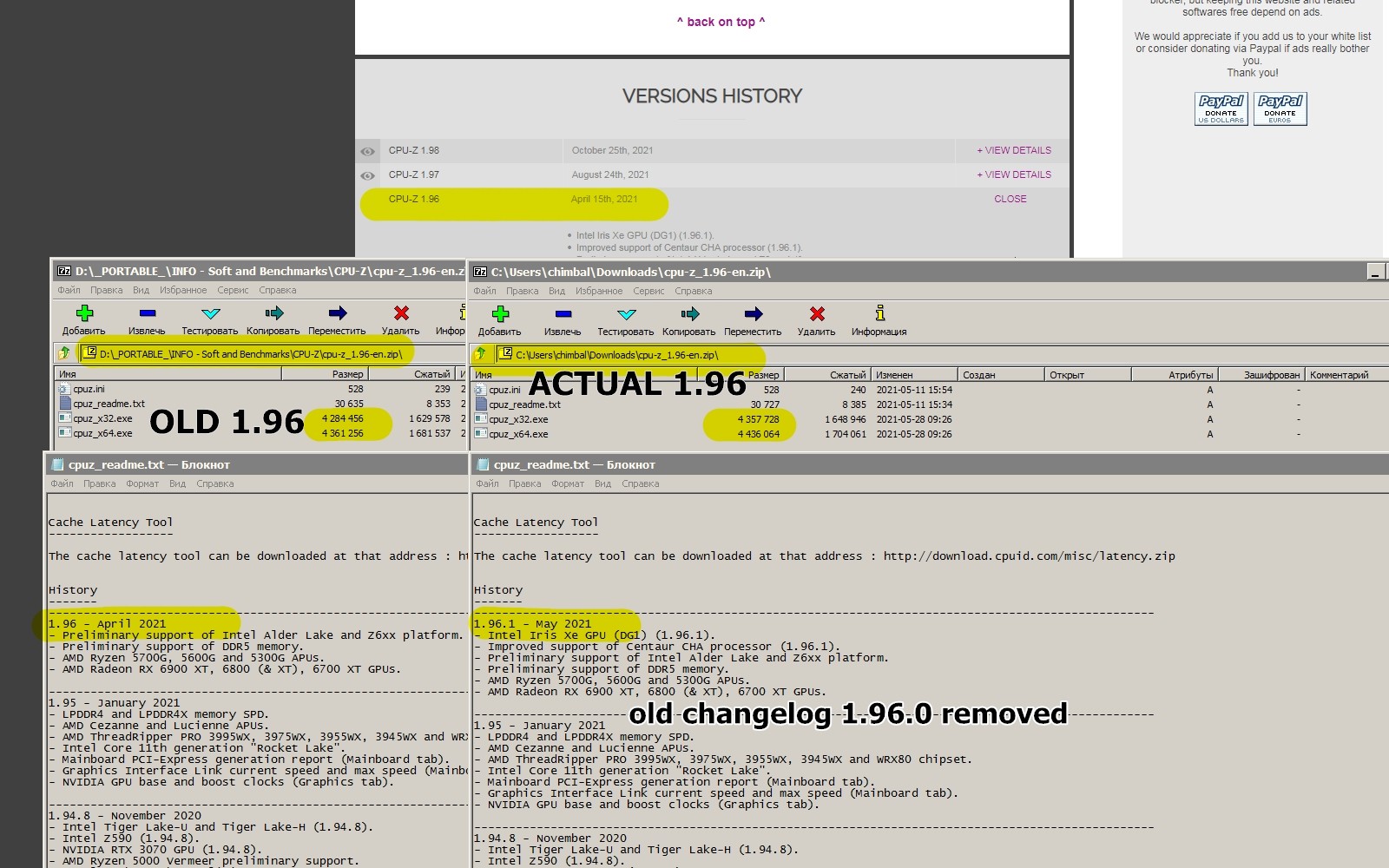Click address bar in Downloads 7-Zip window

click(x=941, y=354)
